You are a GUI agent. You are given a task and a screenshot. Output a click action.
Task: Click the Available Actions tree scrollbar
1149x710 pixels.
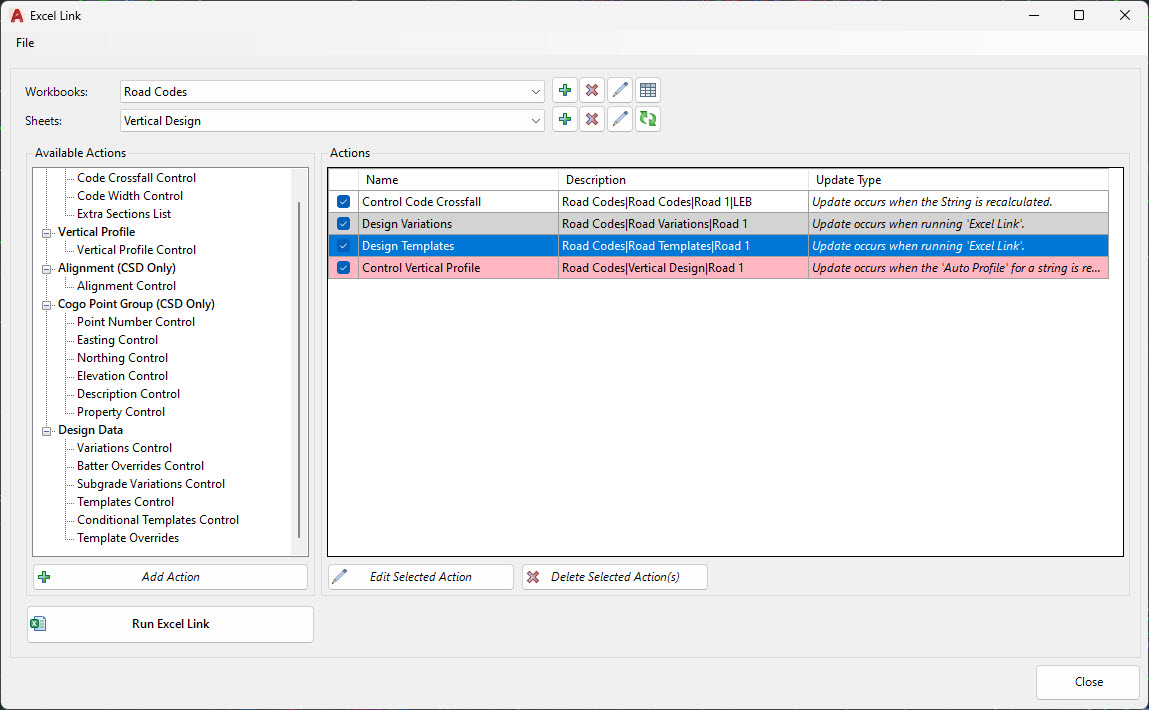point(299,370)
